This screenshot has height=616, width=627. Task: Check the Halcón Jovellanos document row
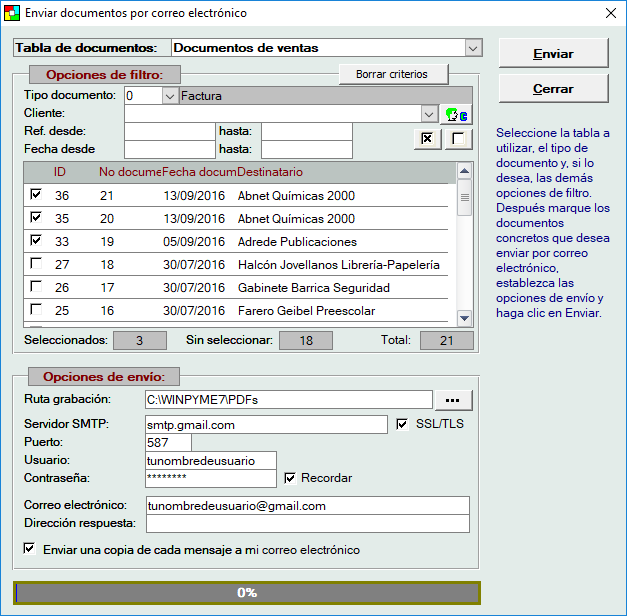pos(37,264)
